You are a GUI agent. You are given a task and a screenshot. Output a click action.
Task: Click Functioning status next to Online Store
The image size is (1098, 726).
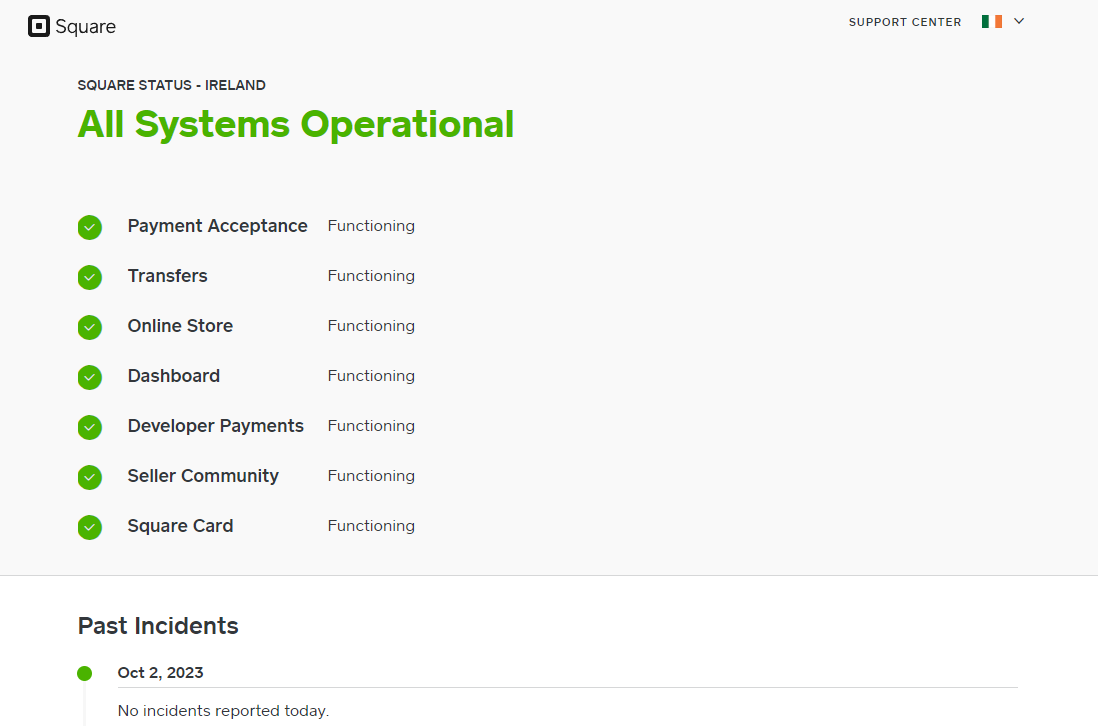371,326
